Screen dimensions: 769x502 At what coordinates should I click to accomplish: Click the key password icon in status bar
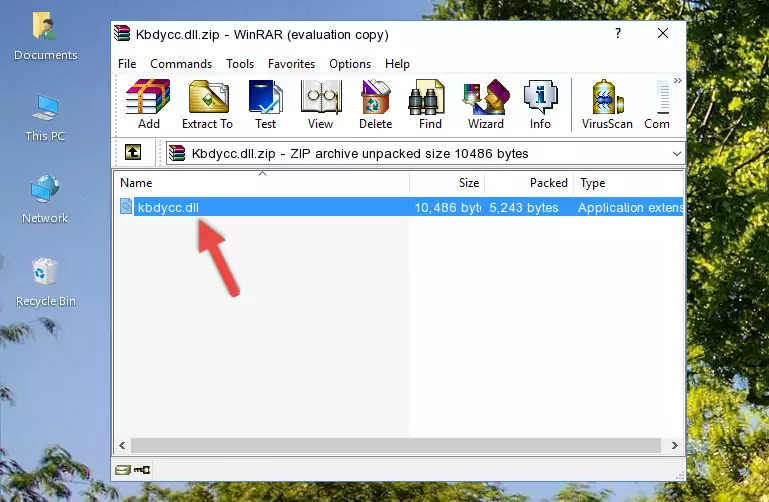pos(142,470)
